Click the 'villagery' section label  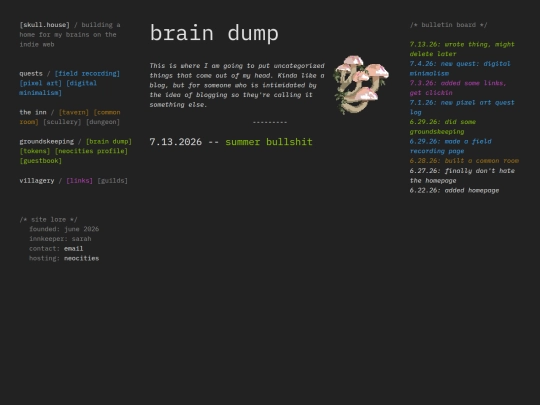pyautogui.click(x=37, y=180)
